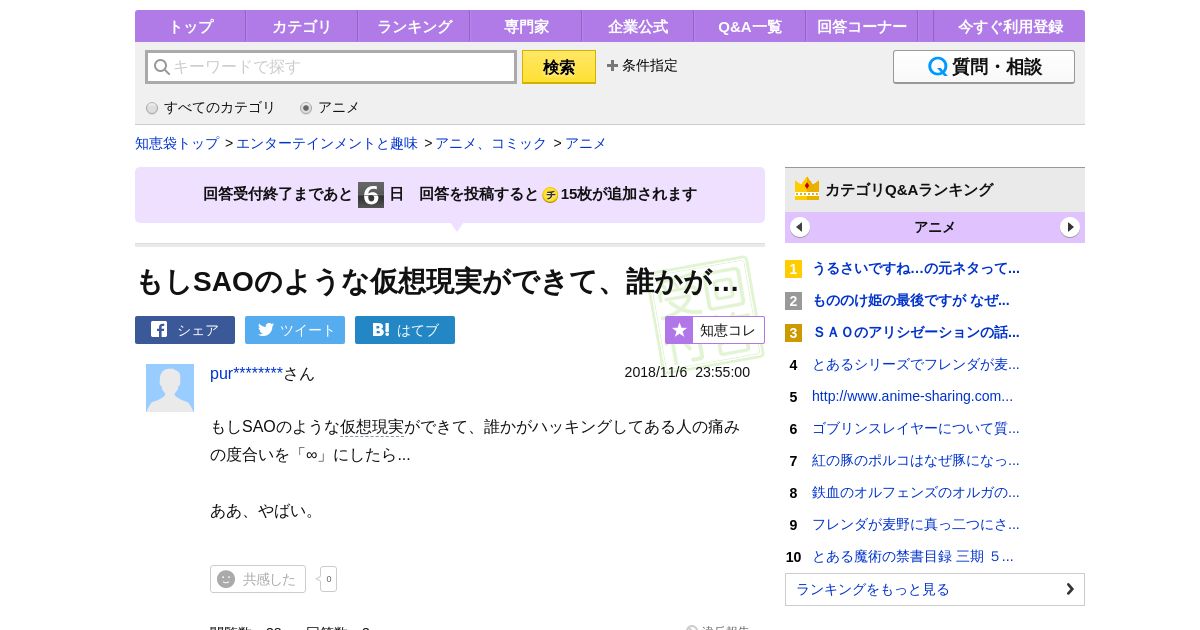Open ranking item 紅の豚のポルコはなぜ豚
1200x630 pixels.
click(x=916, y=460)
